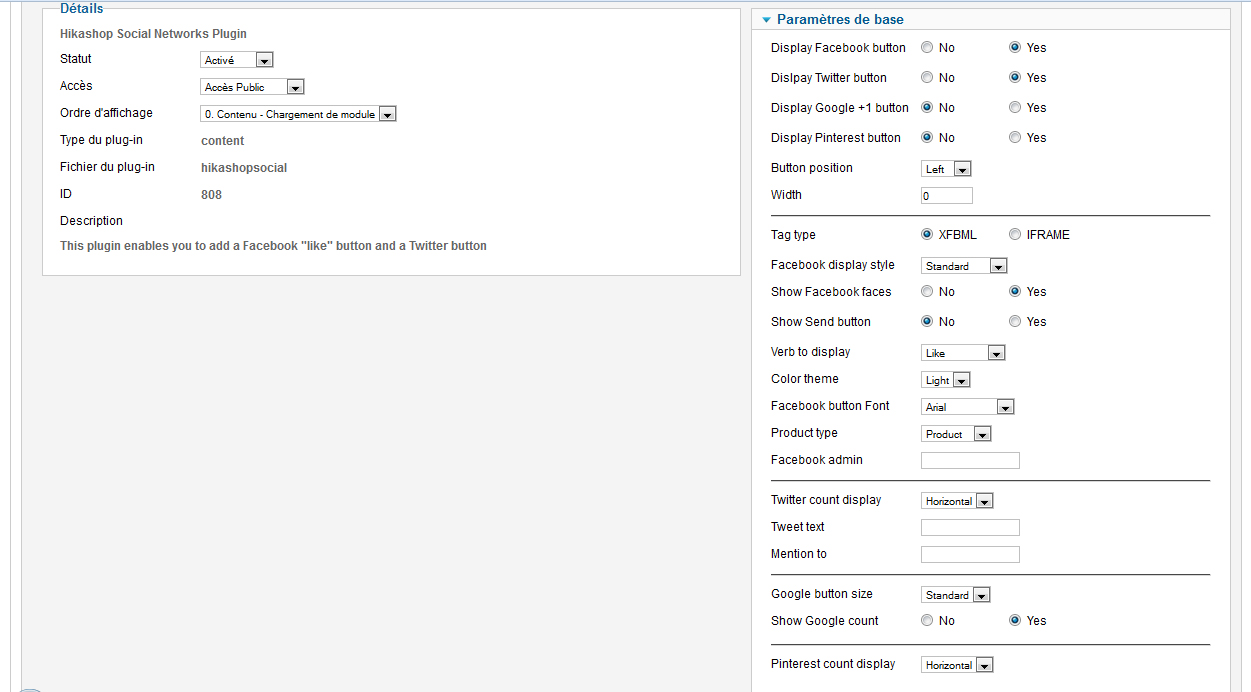1251x692 pixels.
Task: Click the Show Google count label
Action: pyautogui.click(x=825, y=621)
